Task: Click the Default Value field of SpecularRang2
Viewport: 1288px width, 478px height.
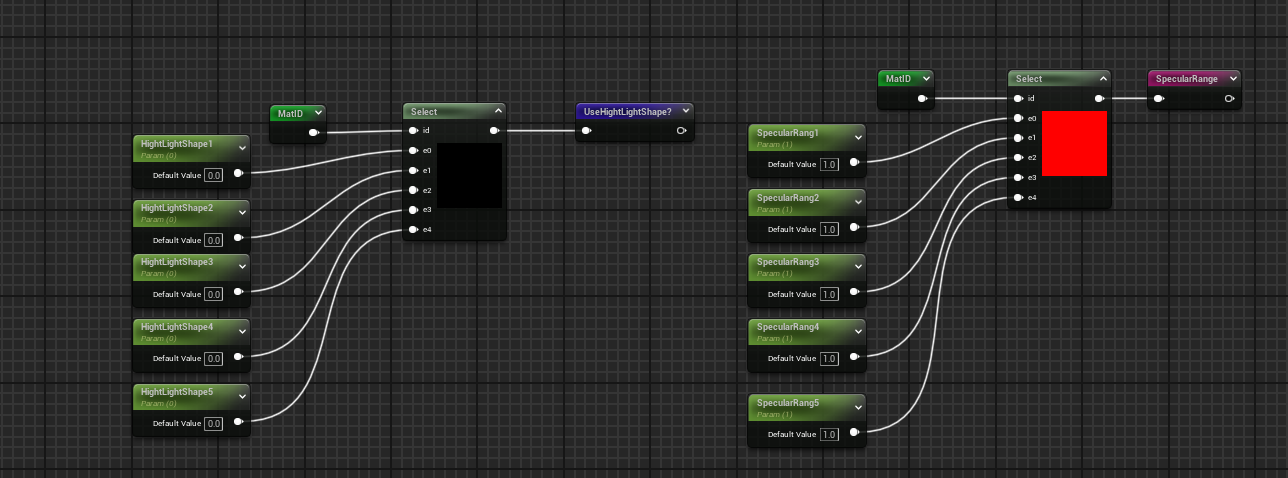Action: point(829,229)
